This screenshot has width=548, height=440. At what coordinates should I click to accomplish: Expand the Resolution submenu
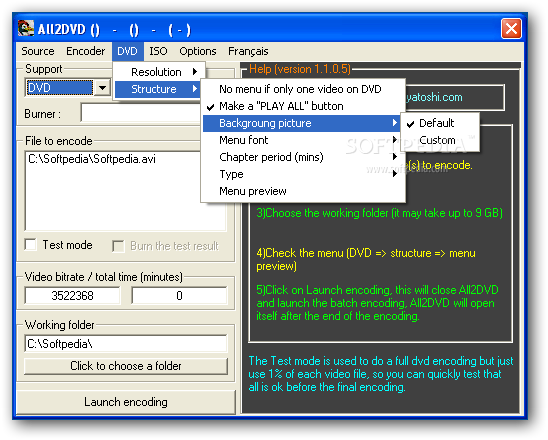coord(159,72)
